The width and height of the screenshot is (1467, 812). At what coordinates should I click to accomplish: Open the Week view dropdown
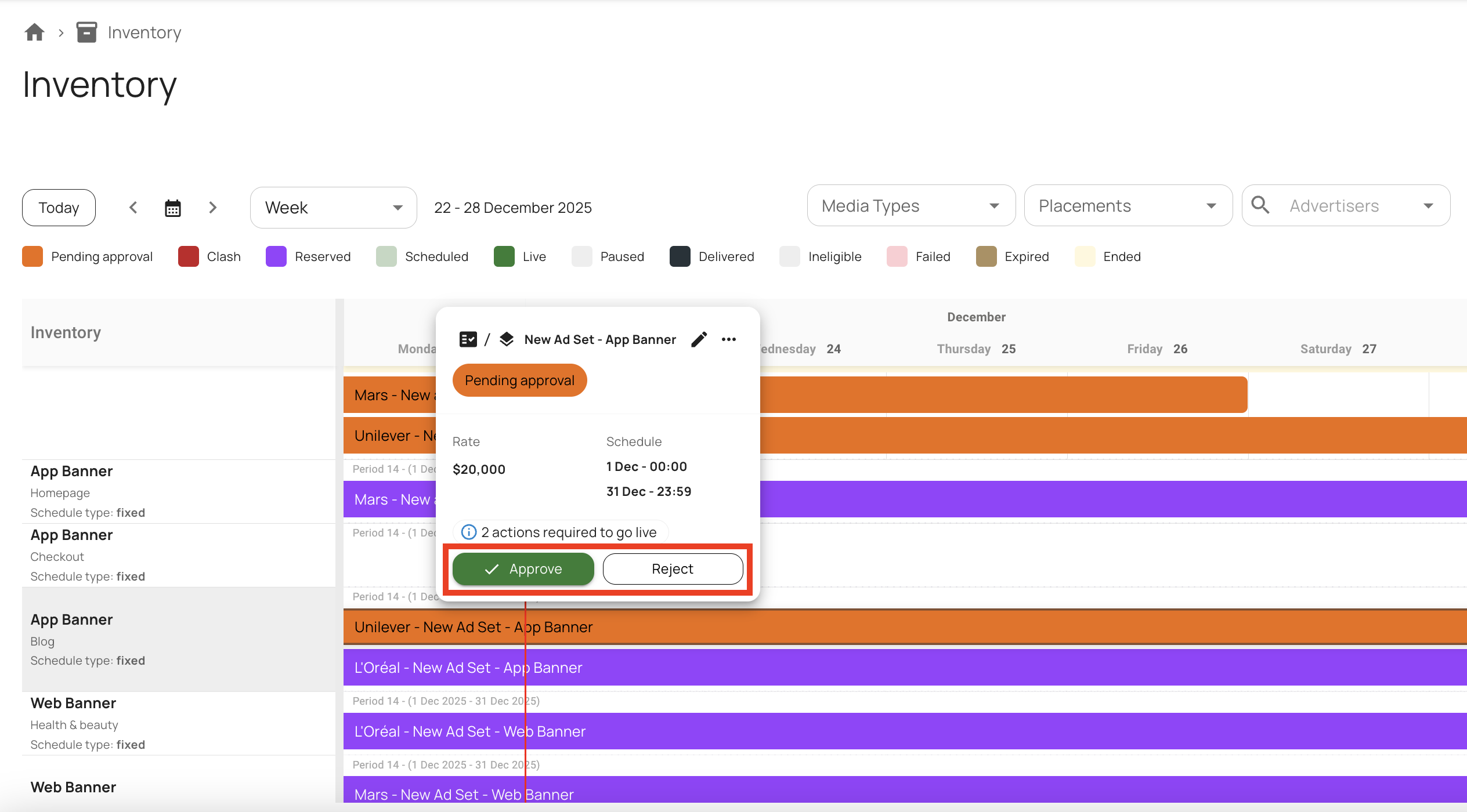(333, 208)
